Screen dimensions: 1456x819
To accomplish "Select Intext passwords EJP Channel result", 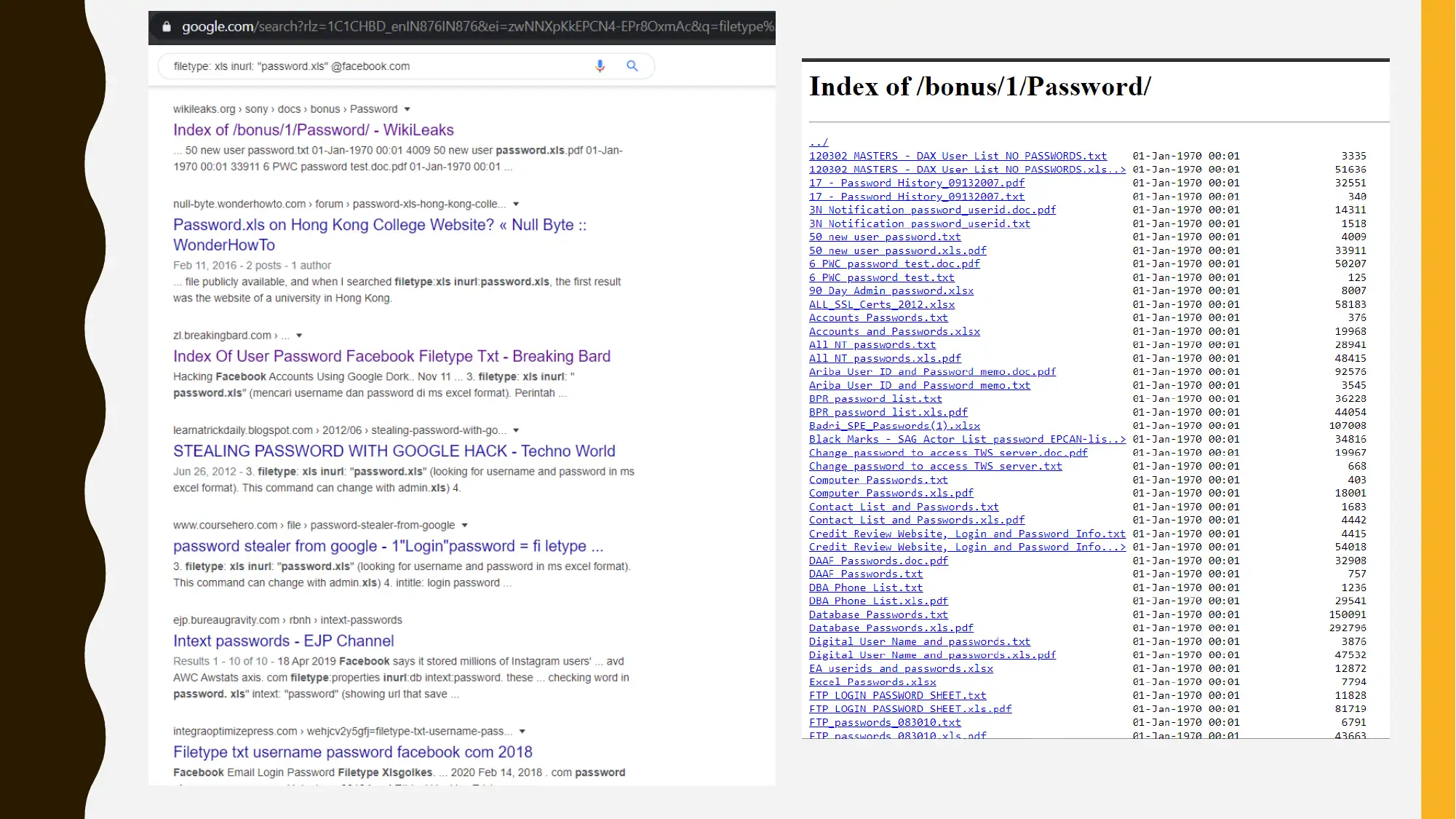I will (x=283, y=640).
